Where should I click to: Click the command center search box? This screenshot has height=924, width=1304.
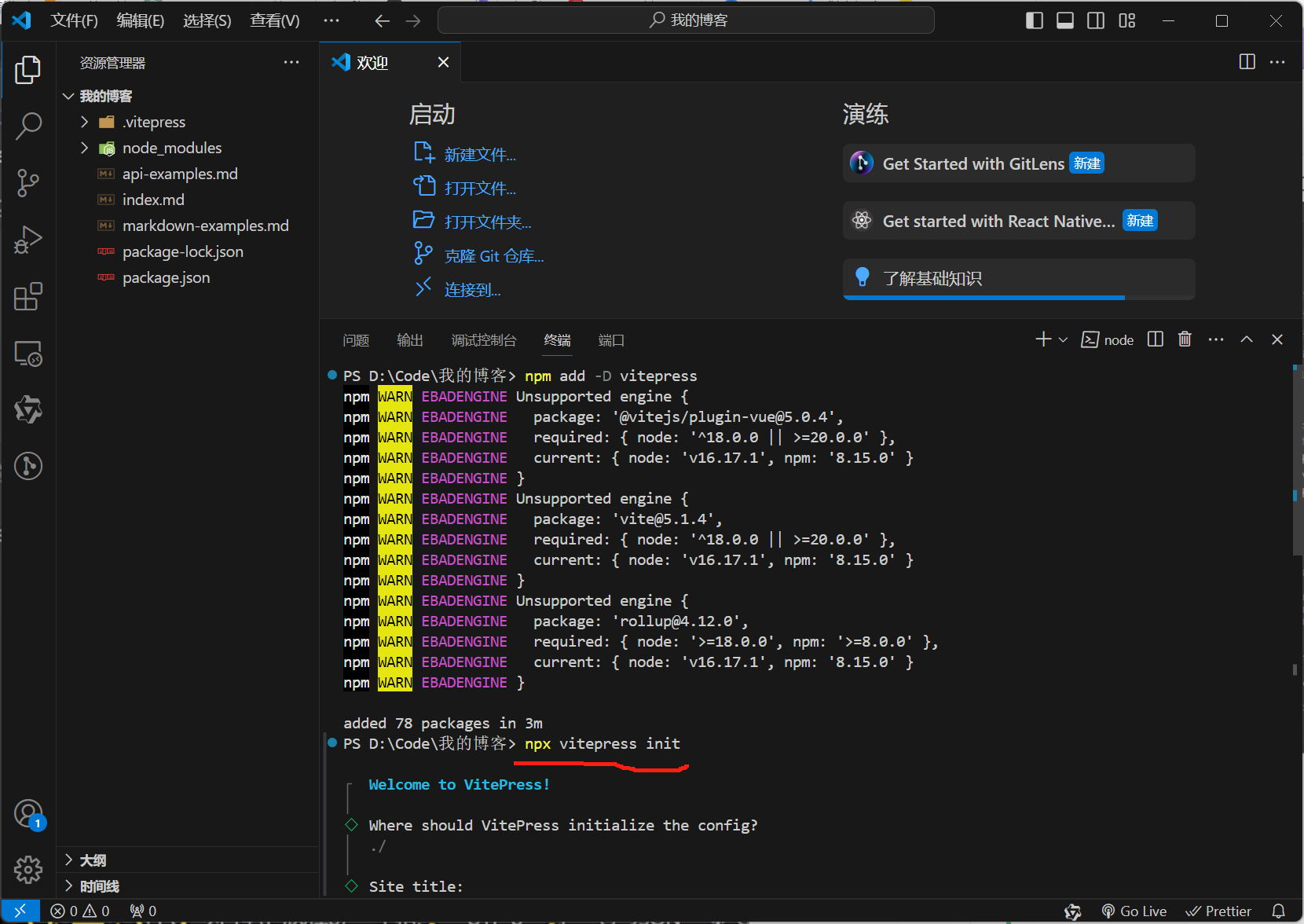[x=686, y=20]
